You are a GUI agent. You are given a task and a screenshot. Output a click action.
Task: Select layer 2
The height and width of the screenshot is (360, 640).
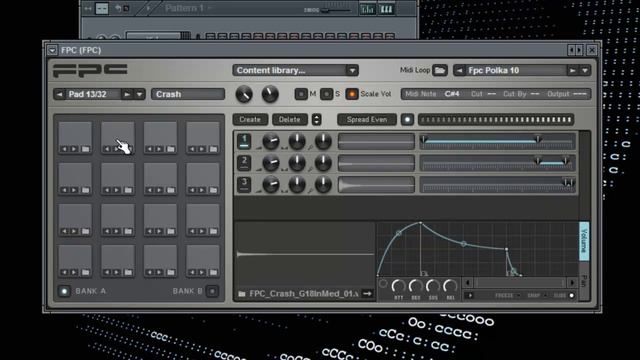(244, 163)
